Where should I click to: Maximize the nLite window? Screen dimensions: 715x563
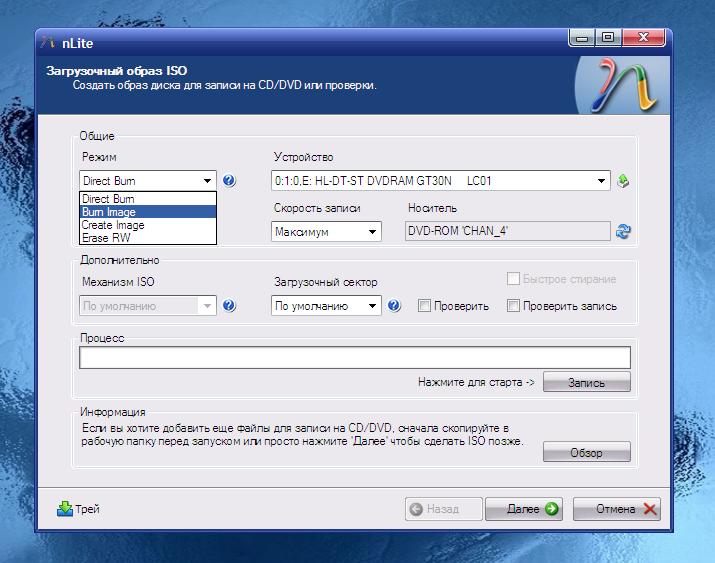[608, 38]
